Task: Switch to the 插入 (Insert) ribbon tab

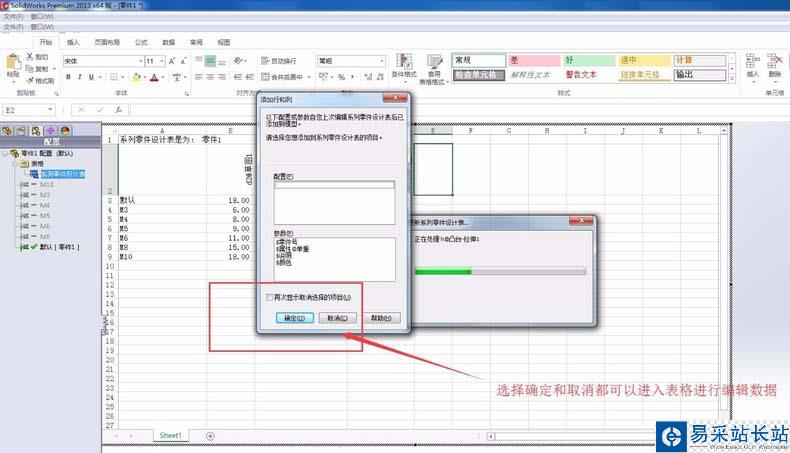Action: tap(74, 42)
